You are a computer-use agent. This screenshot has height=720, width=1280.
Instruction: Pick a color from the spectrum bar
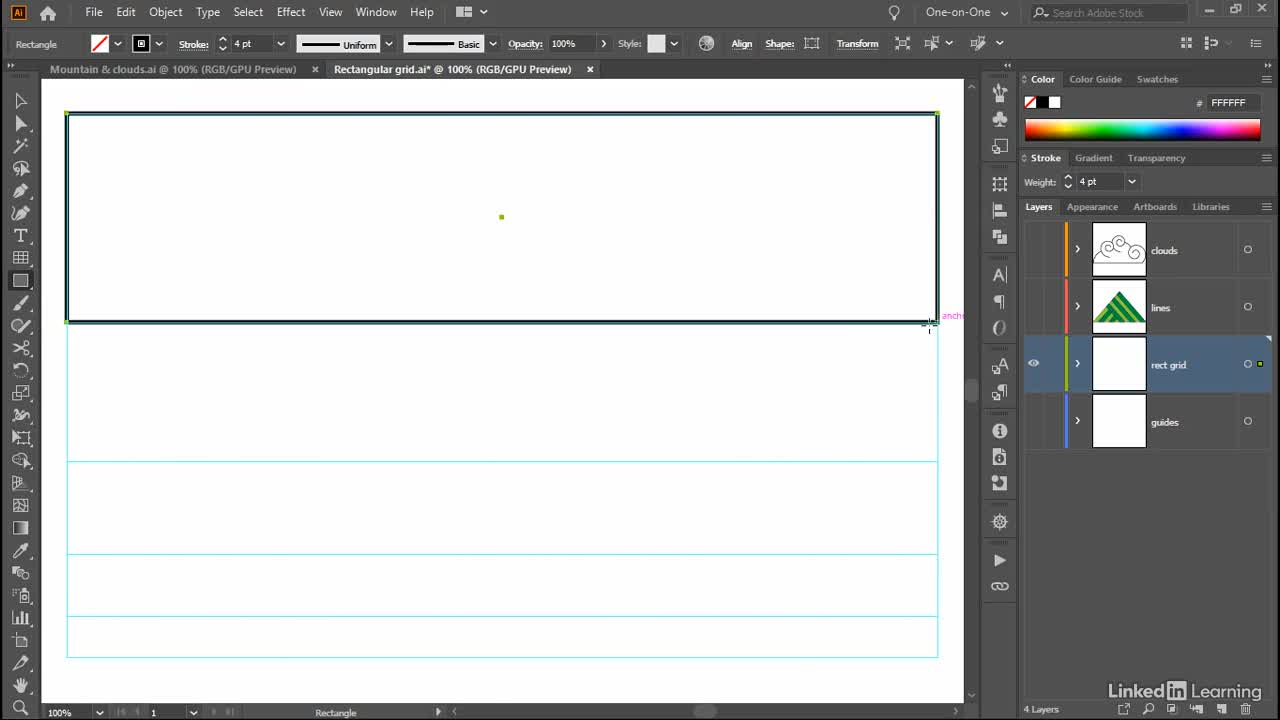[1142, 130]
